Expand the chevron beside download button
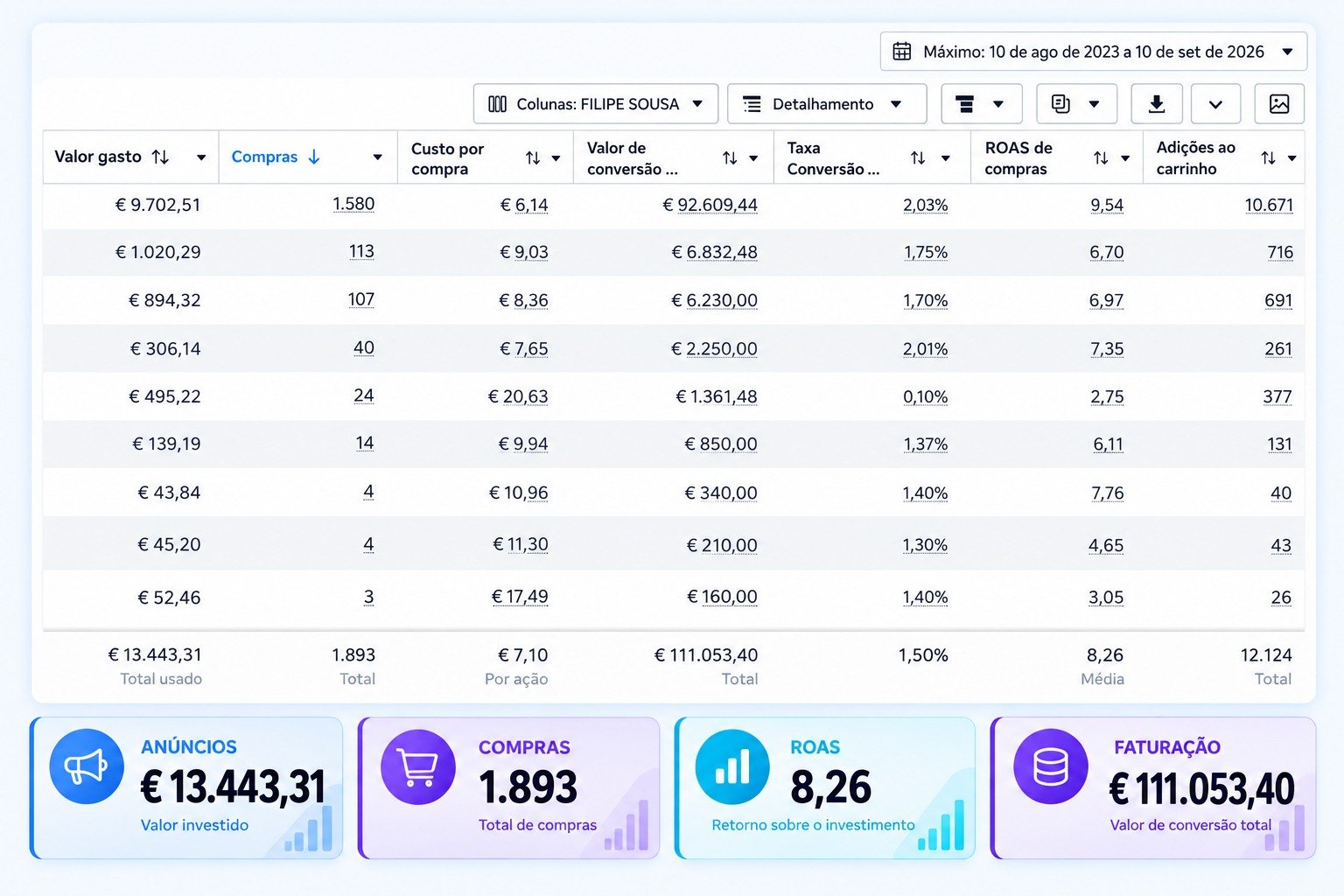Screen dimensions: 1344x896 [x=1215, y=104]
